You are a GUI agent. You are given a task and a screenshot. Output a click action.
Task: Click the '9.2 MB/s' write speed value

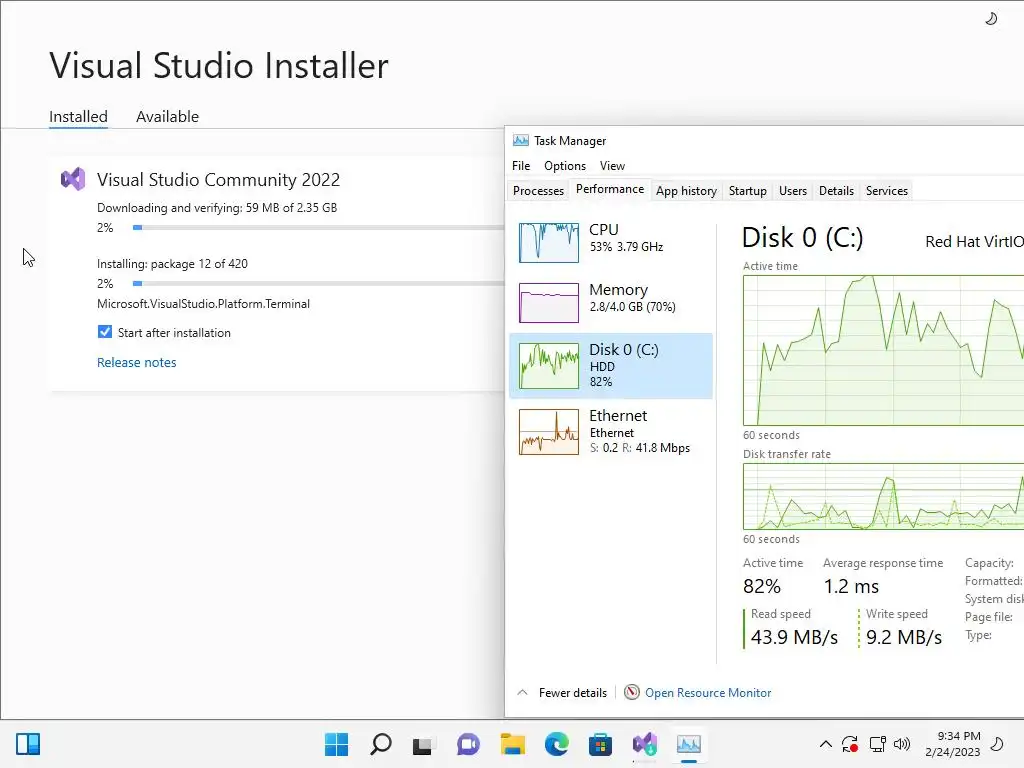[x=904, y=637]
